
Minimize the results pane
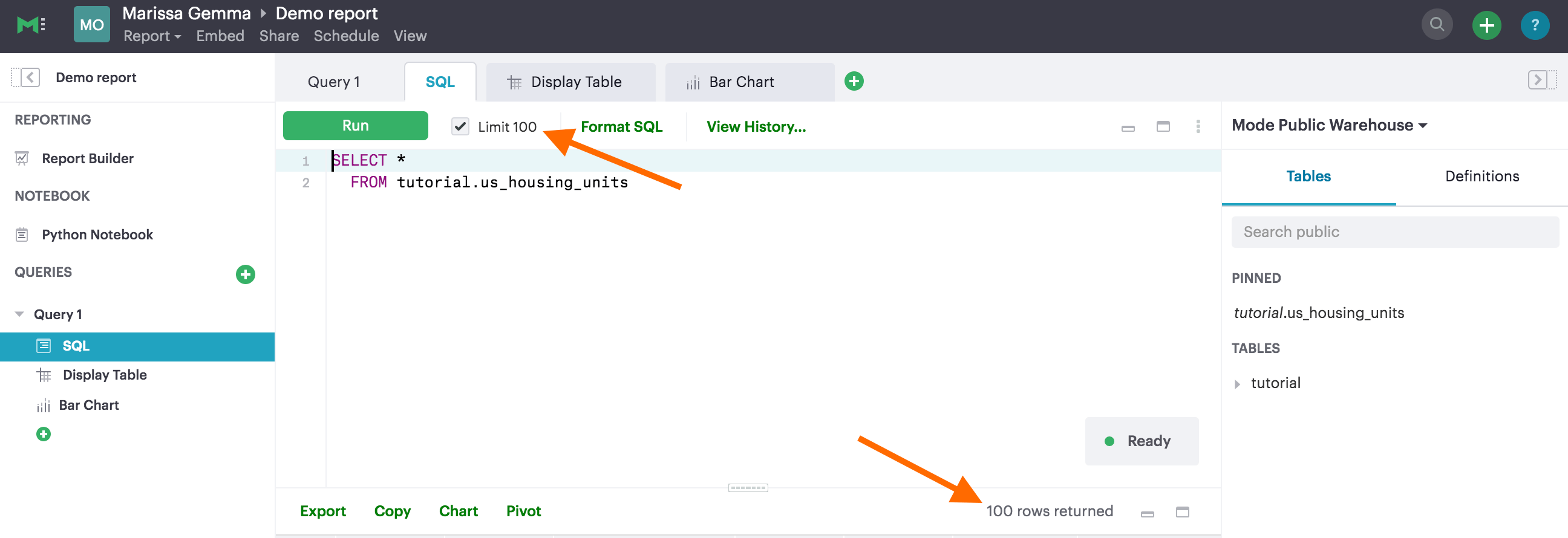1148,513
